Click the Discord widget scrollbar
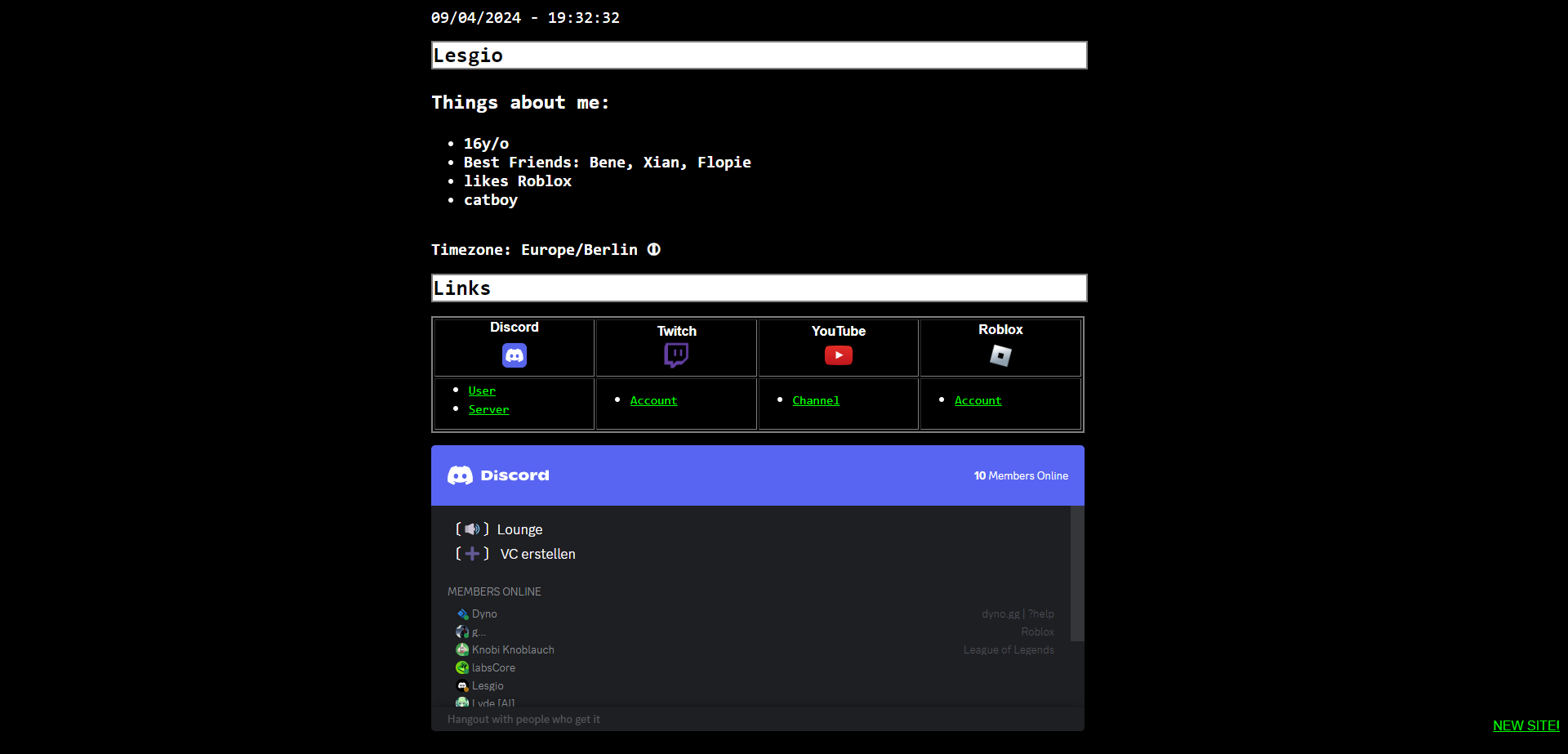The image size is (1568, 754). (1077, 573)
